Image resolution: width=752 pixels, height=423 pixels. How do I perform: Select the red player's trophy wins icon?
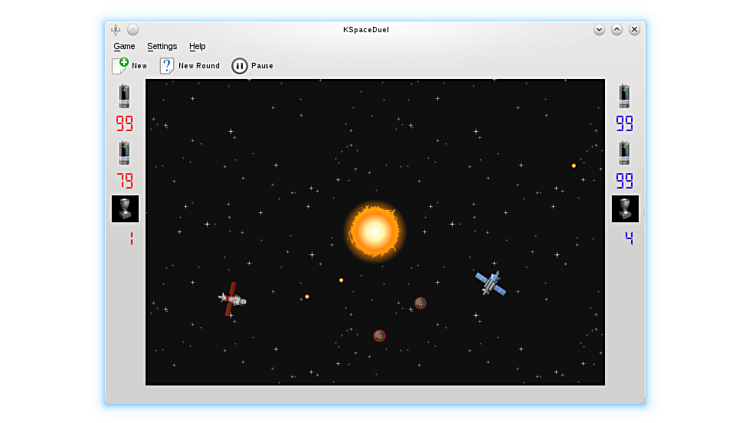tap(125, 208)
